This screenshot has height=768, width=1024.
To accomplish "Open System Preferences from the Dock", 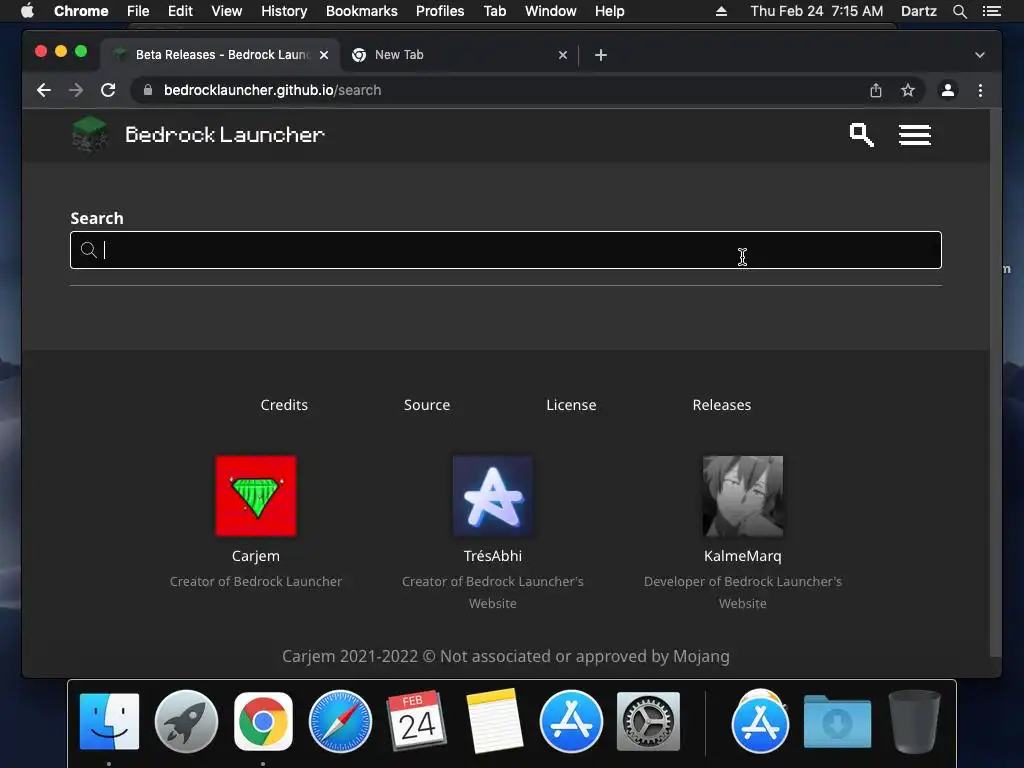I will [x=648, y=722].
